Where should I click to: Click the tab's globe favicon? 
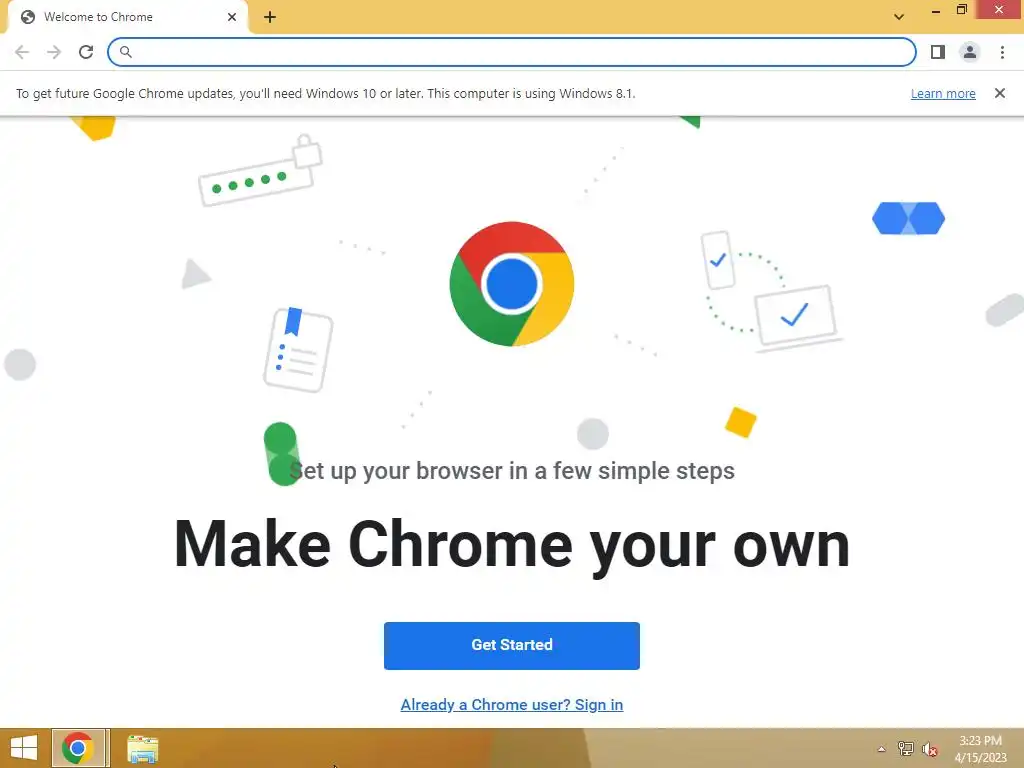[28, 17]
